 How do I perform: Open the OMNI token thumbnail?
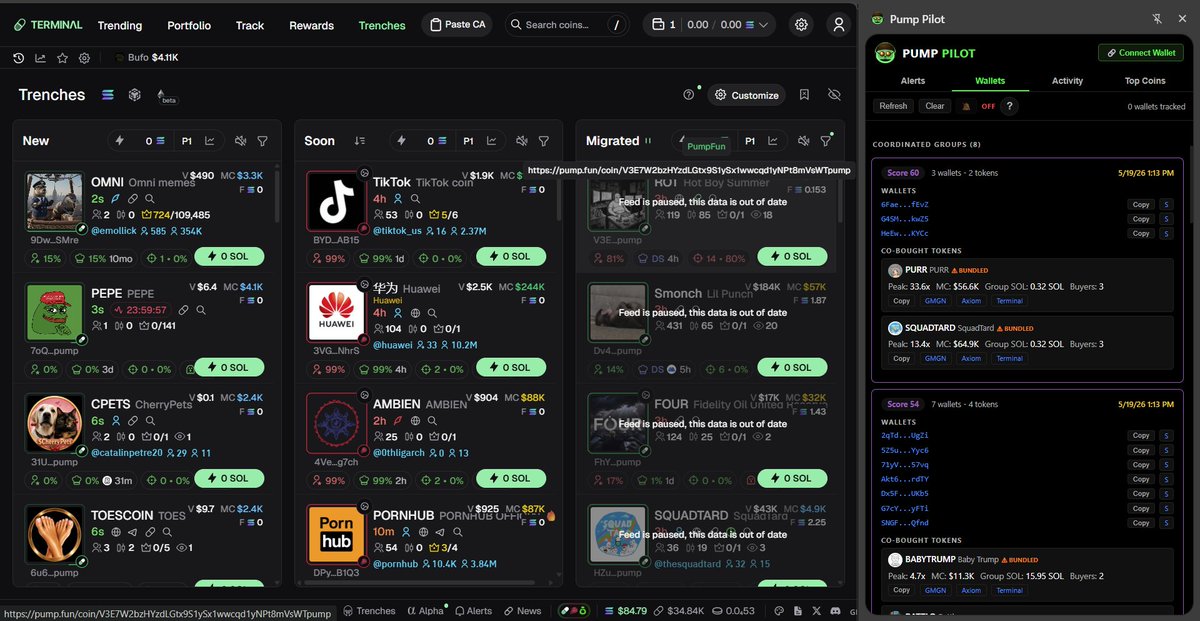(x=54, y=203)
